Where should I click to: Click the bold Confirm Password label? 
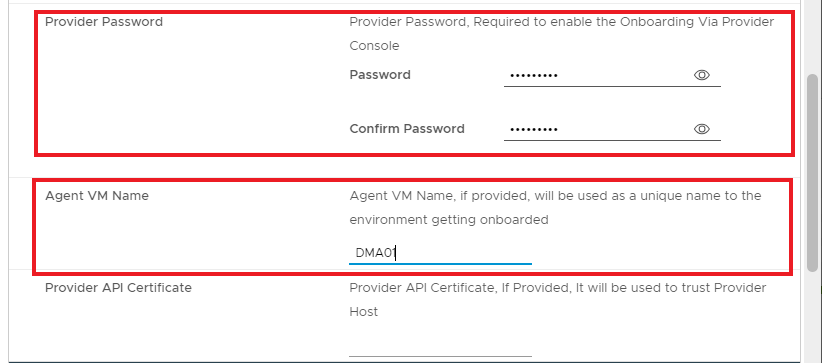[407, 129]
